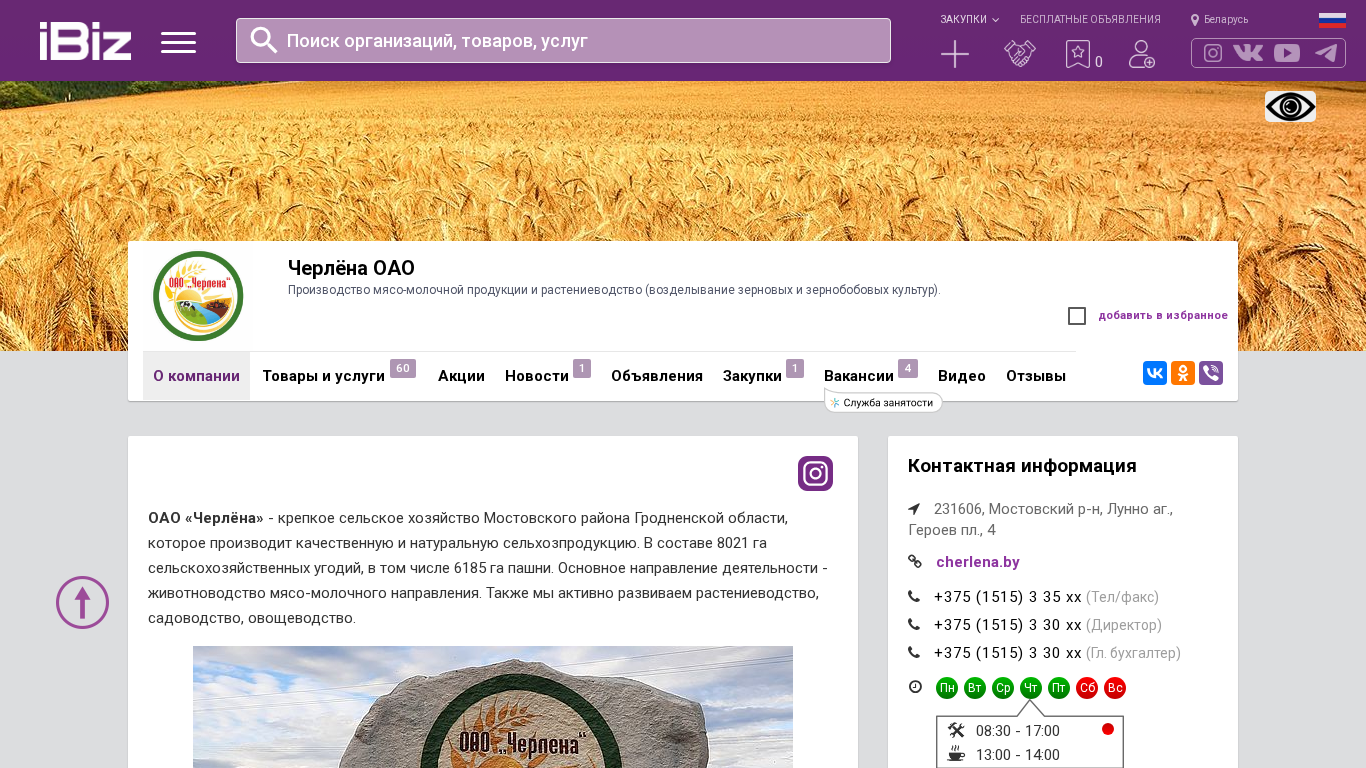Open the hamburger main menu
Viewport: 1366px width, 768px height.
tap(178, 42)
